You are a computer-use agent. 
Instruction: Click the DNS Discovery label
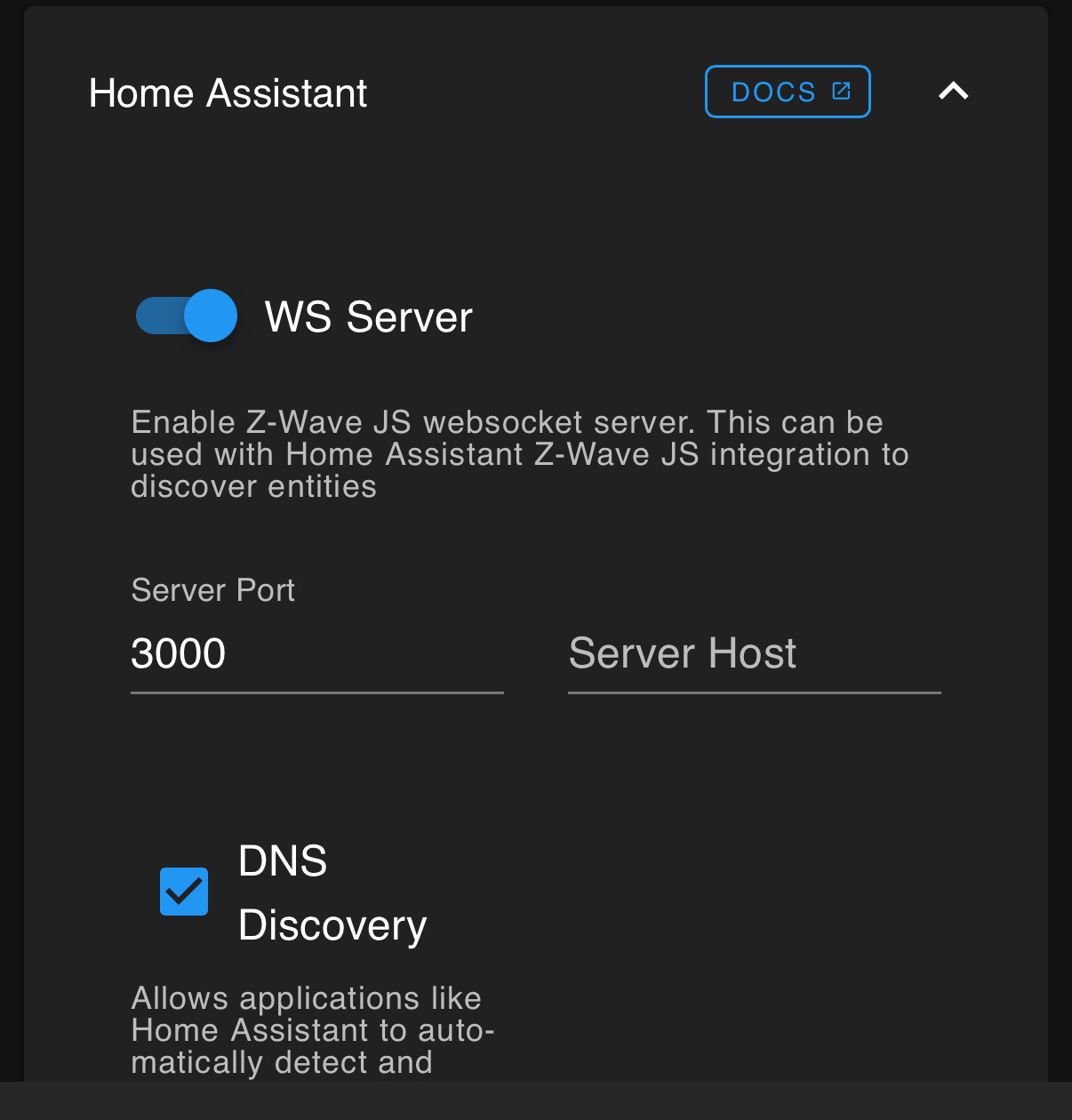tap(332, 892)
